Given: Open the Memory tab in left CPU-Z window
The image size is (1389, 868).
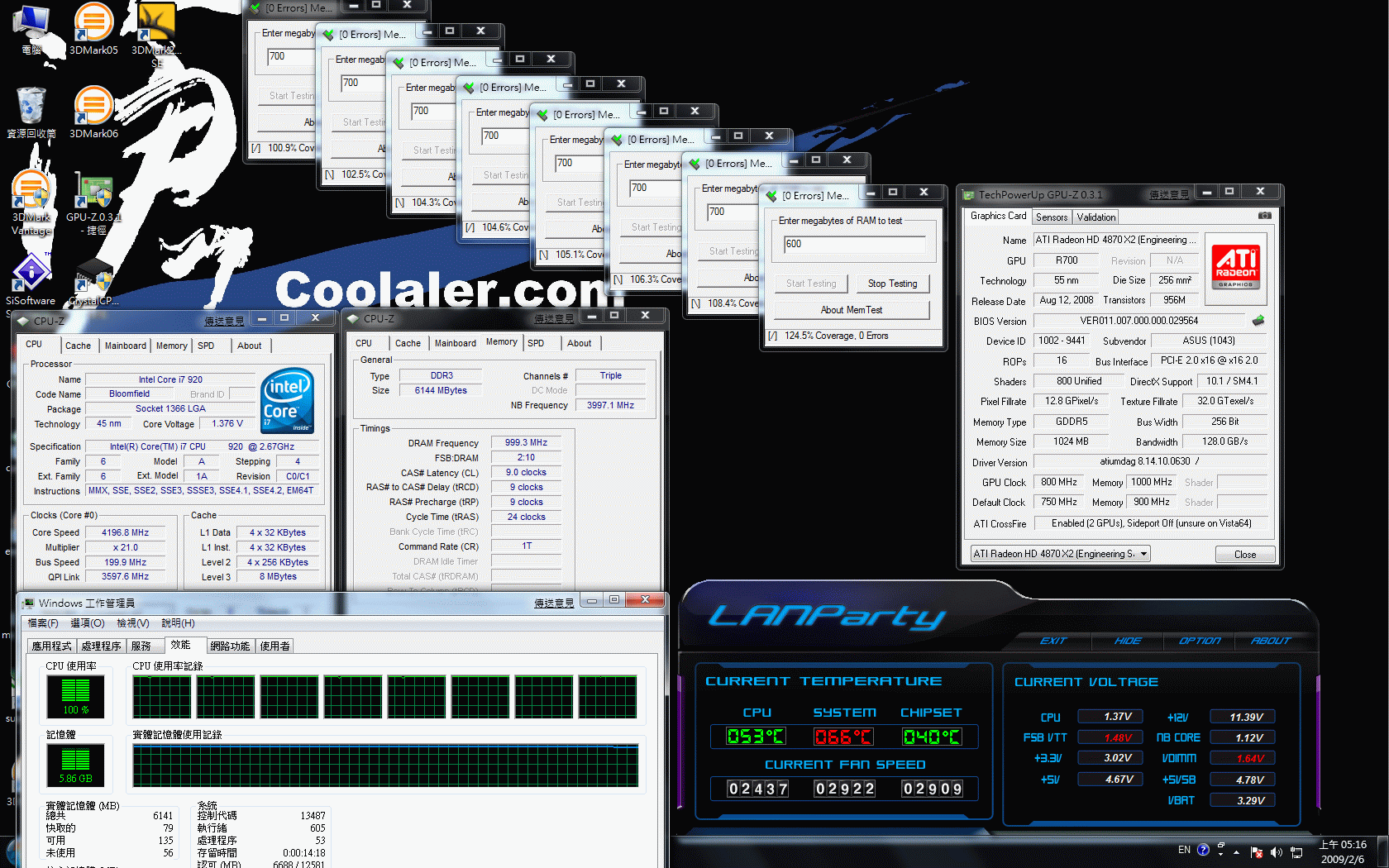Looking at the screenshot, I should (x=172, y=346).
